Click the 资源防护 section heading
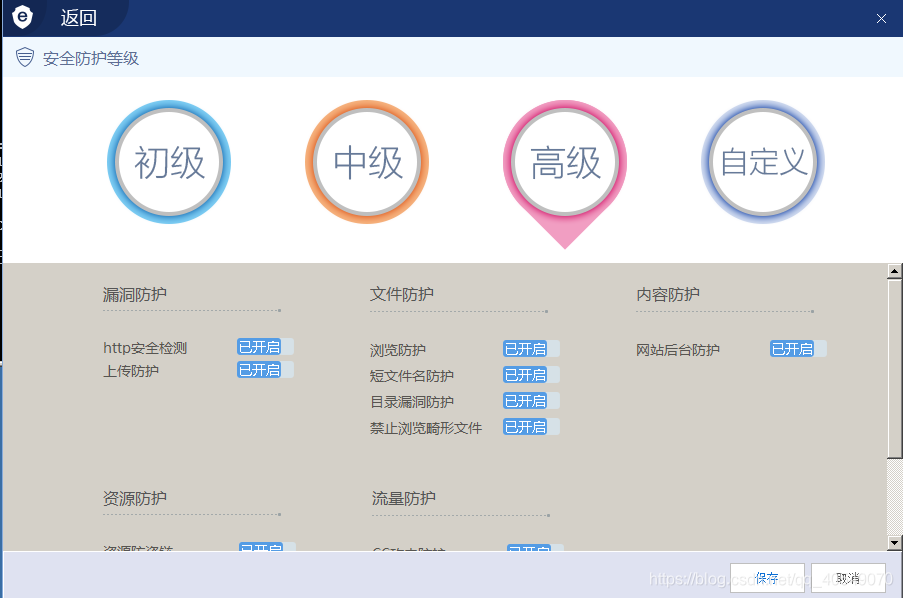 click(135, 498)
